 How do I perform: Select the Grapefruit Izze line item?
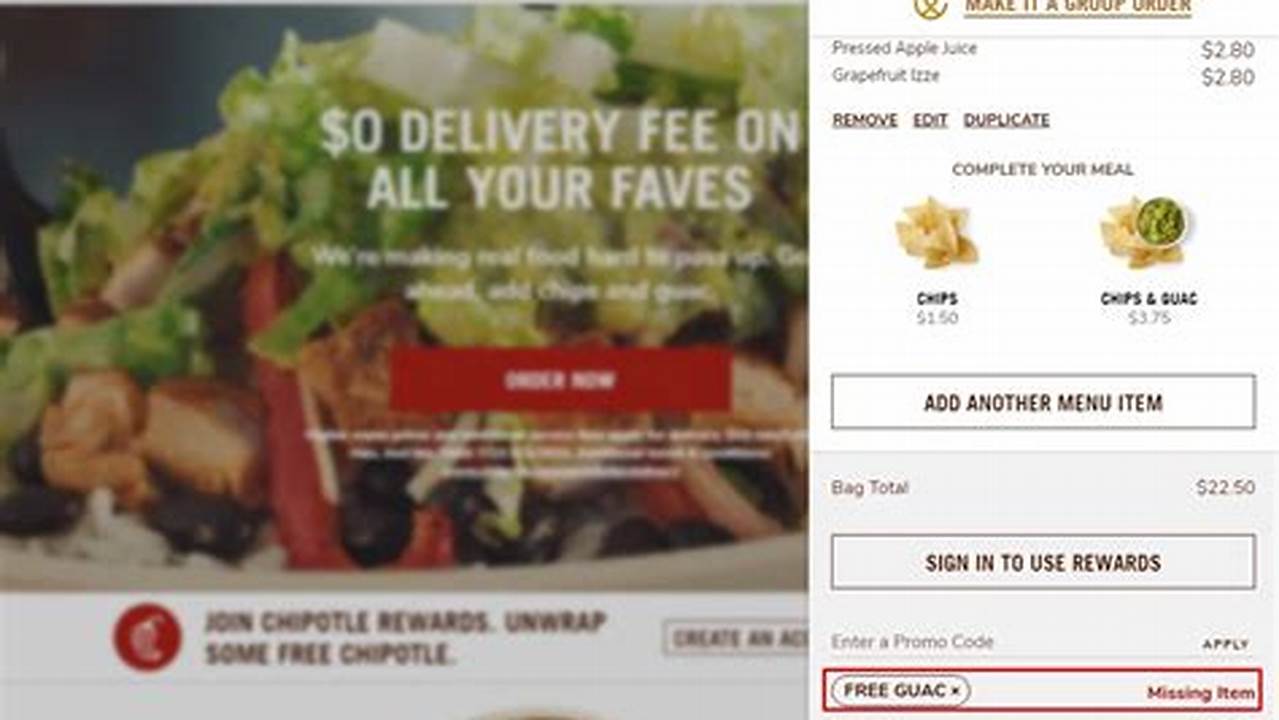[x=1043, y=76]
